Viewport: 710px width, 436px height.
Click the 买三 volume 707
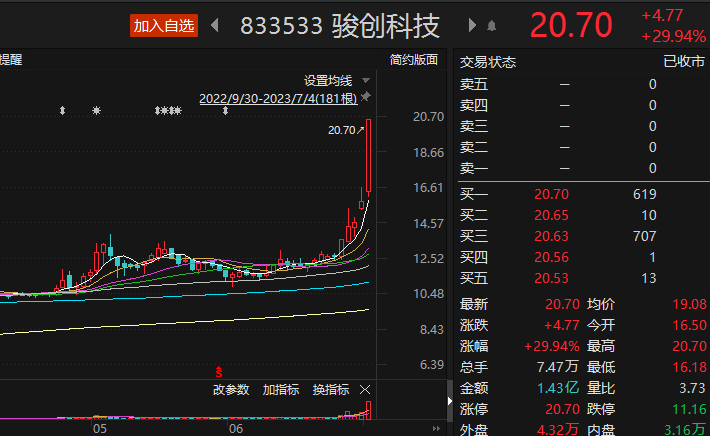click(x=644, y=236)
